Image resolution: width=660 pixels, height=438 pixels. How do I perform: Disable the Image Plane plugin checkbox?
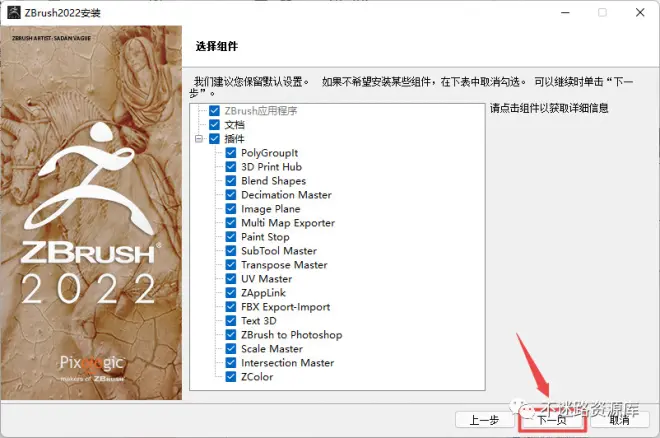coord(231,208)
